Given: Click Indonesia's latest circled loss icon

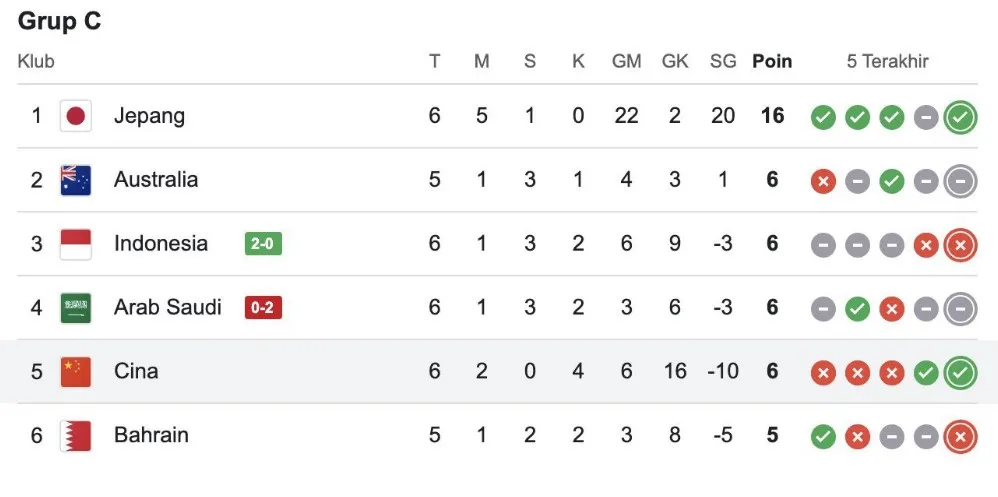Looking at the screenshot, I should 960,245.
